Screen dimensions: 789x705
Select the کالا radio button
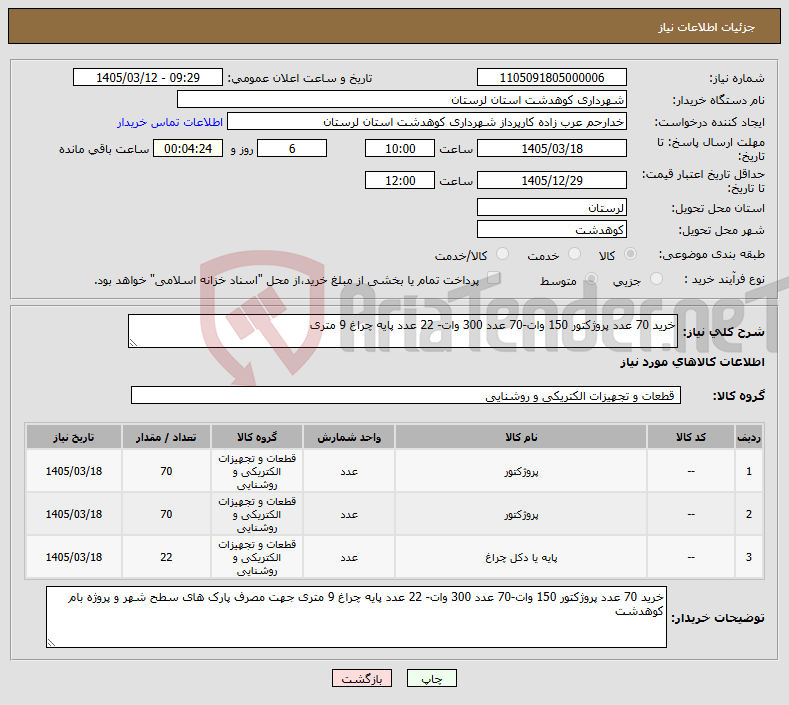(630, 254)
